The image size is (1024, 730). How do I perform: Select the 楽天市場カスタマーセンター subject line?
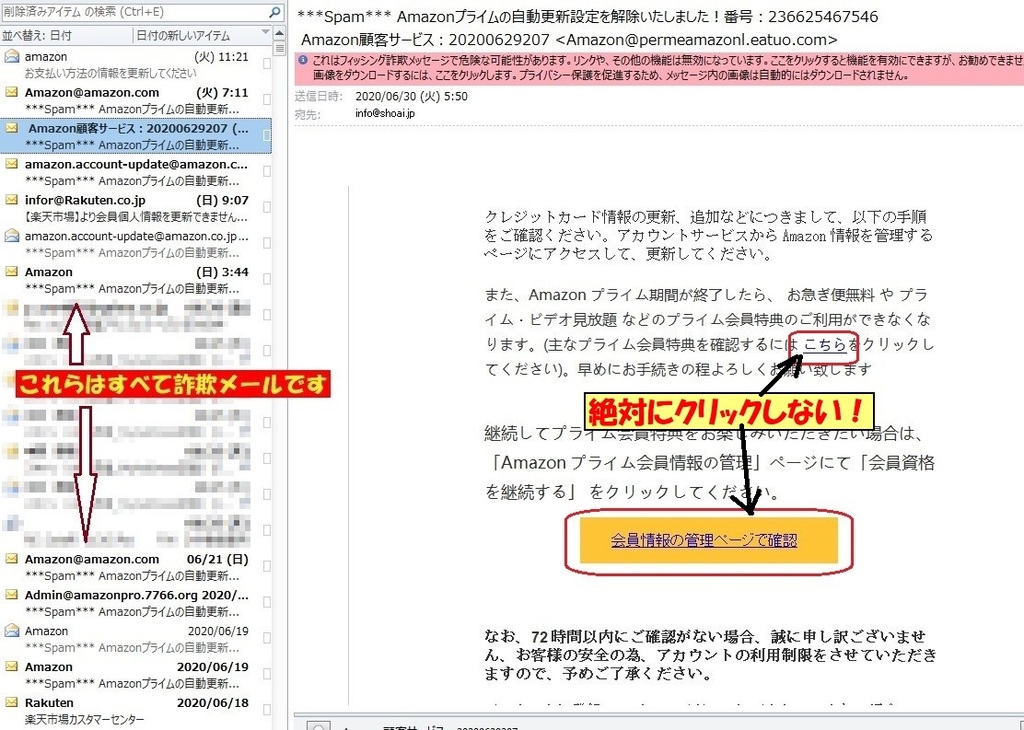coord(84,720)
